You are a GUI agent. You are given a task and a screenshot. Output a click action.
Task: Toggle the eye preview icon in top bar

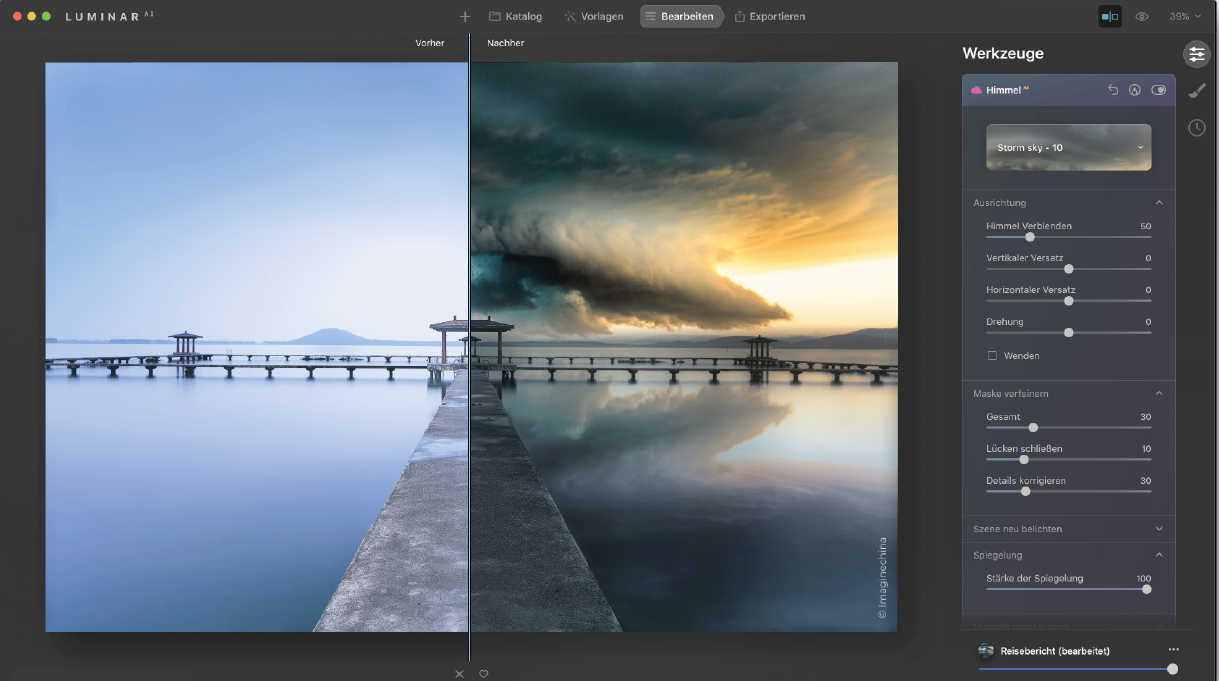click(1142, 17)
